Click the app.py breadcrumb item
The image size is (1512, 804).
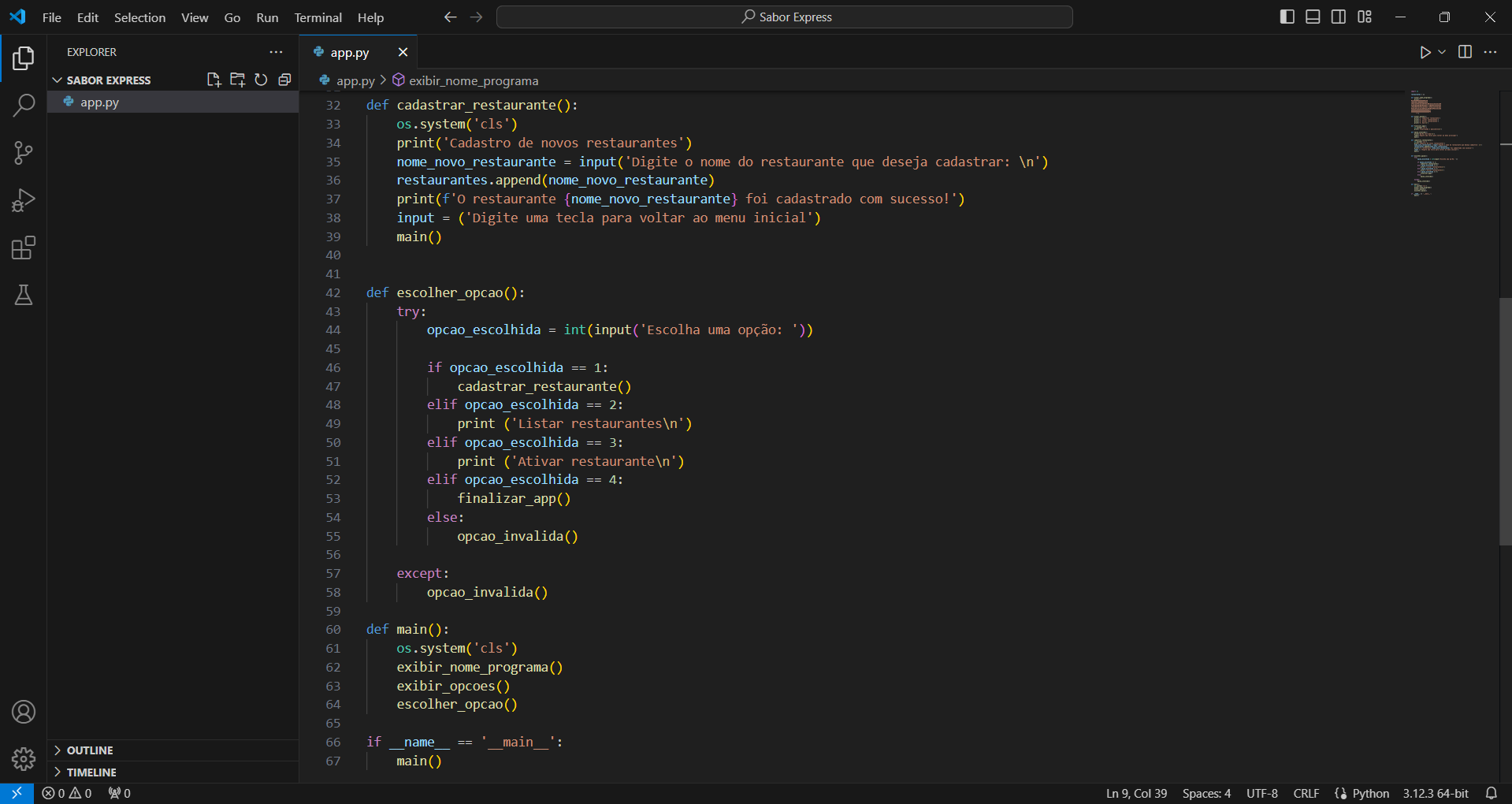347,80
